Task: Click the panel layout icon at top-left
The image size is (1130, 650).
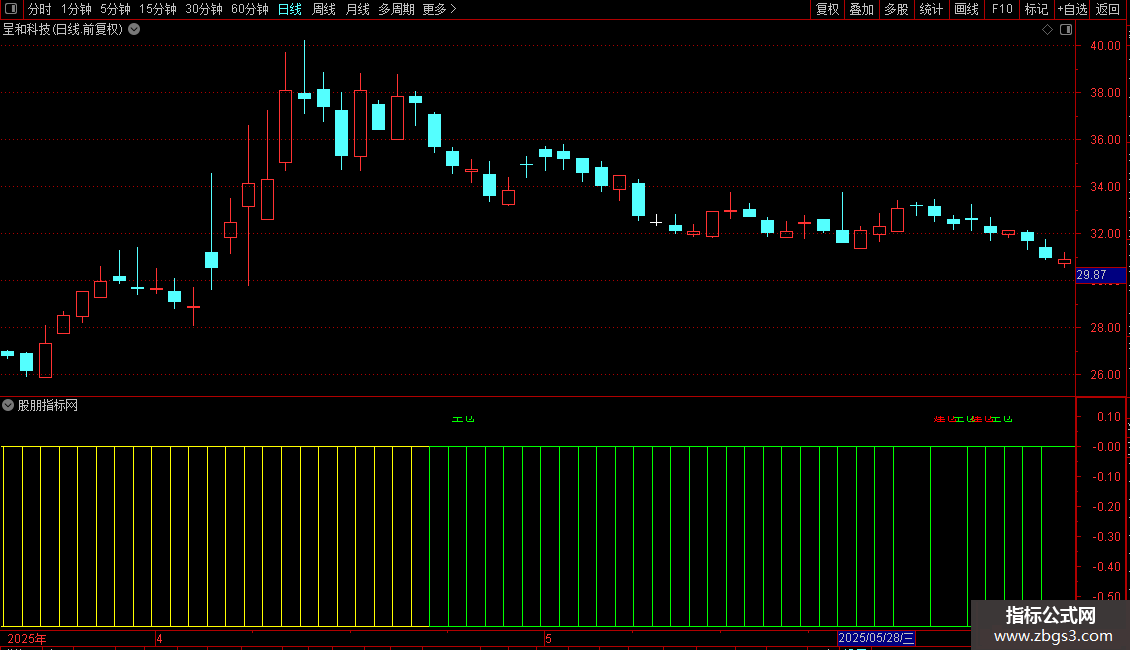Action: click(11, 9)
